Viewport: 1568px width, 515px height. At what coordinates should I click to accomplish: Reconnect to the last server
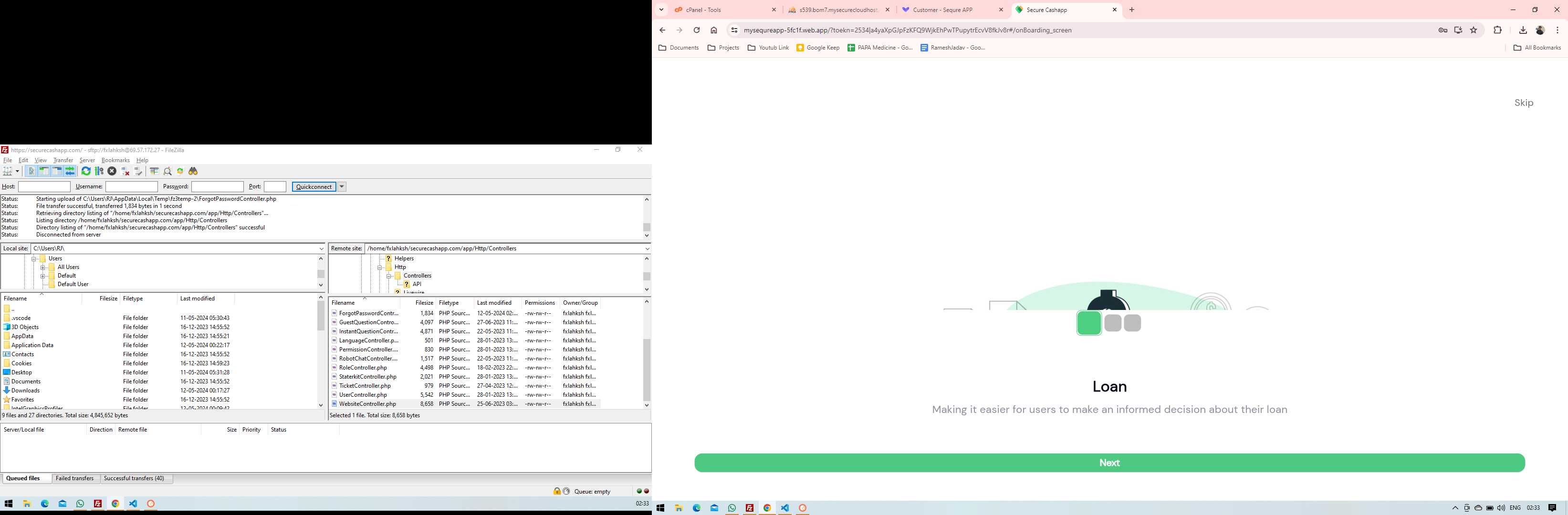(137, 172)
